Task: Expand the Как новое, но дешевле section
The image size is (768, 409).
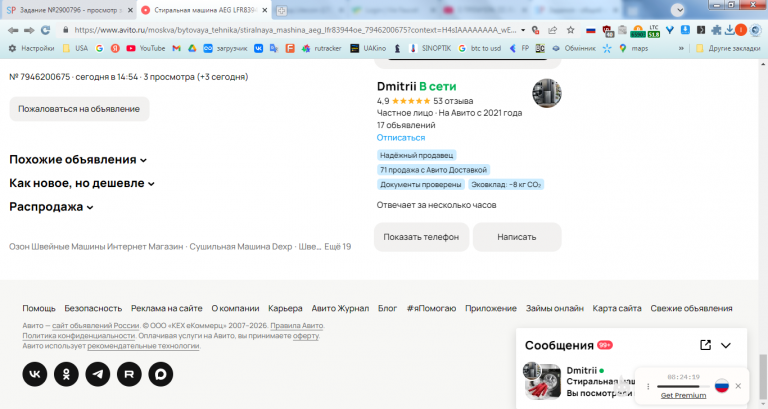Action: tap(82, 183)
